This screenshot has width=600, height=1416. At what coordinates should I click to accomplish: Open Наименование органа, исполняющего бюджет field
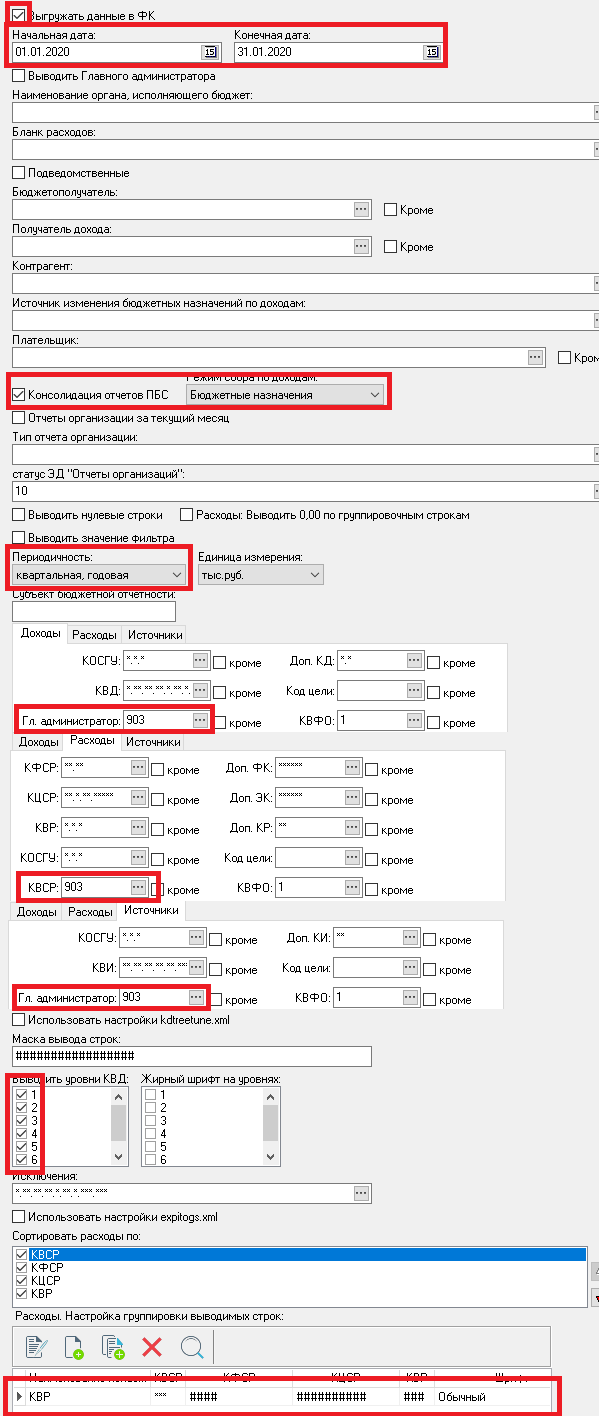(305, 112)
